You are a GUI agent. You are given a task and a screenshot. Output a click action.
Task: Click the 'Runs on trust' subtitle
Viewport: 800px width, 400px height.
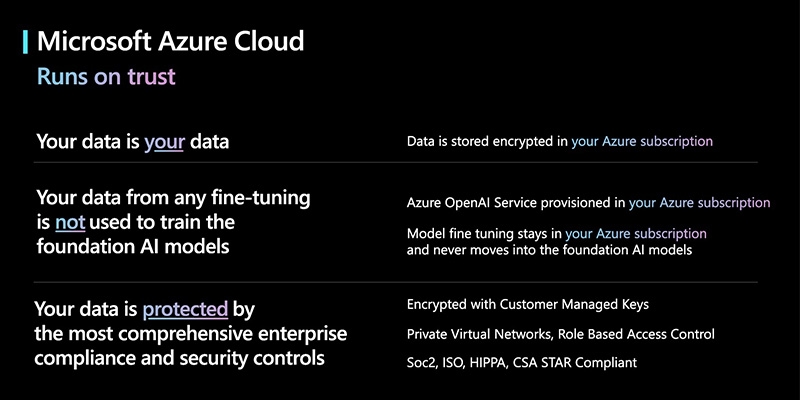click(x=106, y=76)
